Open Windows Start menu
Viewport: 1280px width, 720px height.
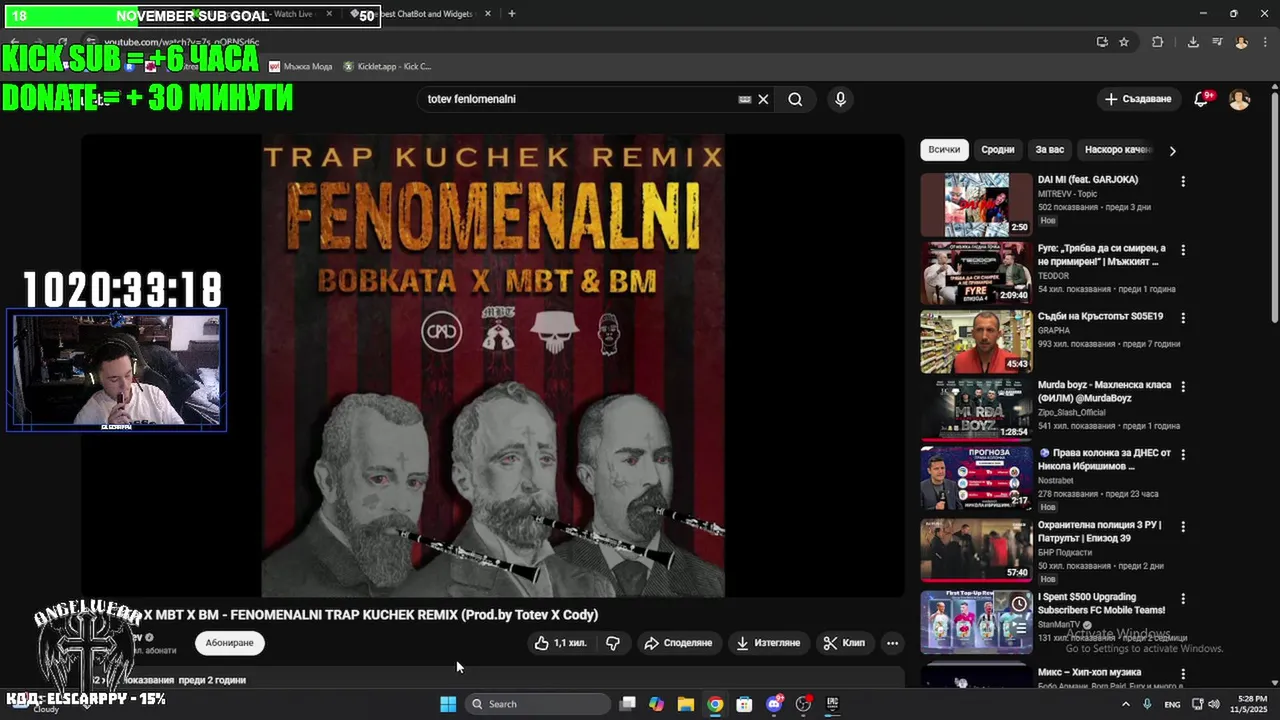pos(448,704)
